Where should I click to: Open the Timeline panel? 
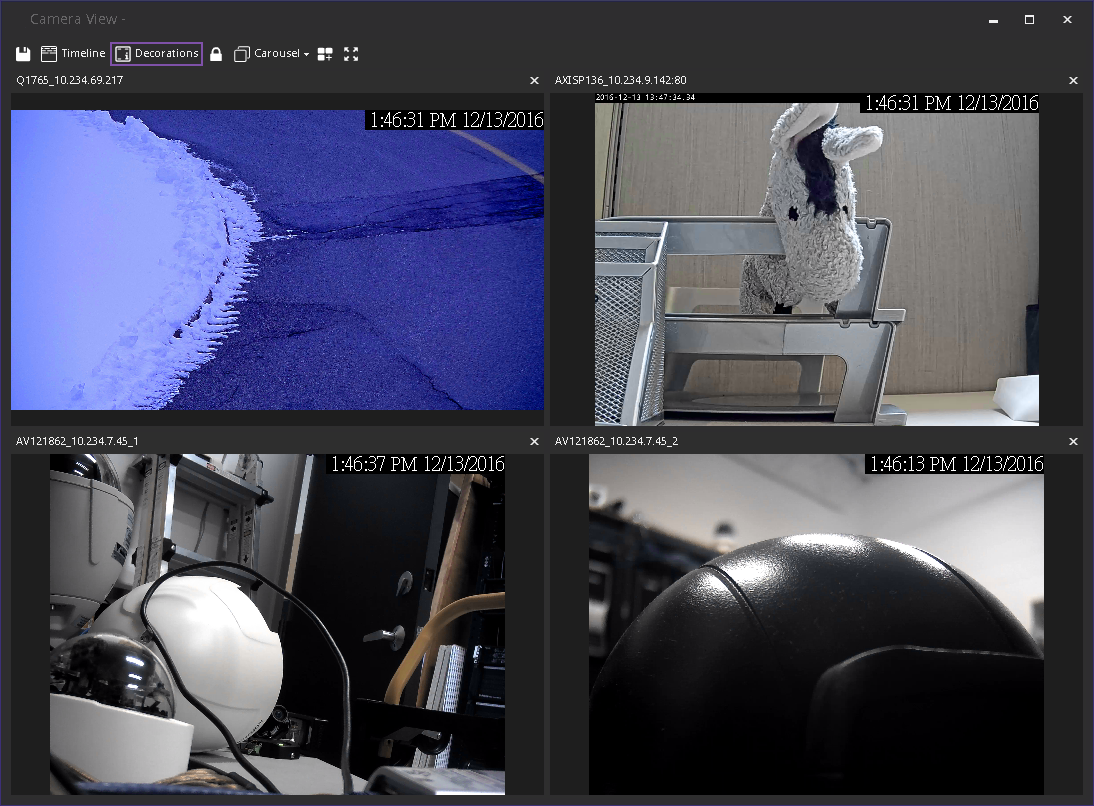(x=73, y=53)
